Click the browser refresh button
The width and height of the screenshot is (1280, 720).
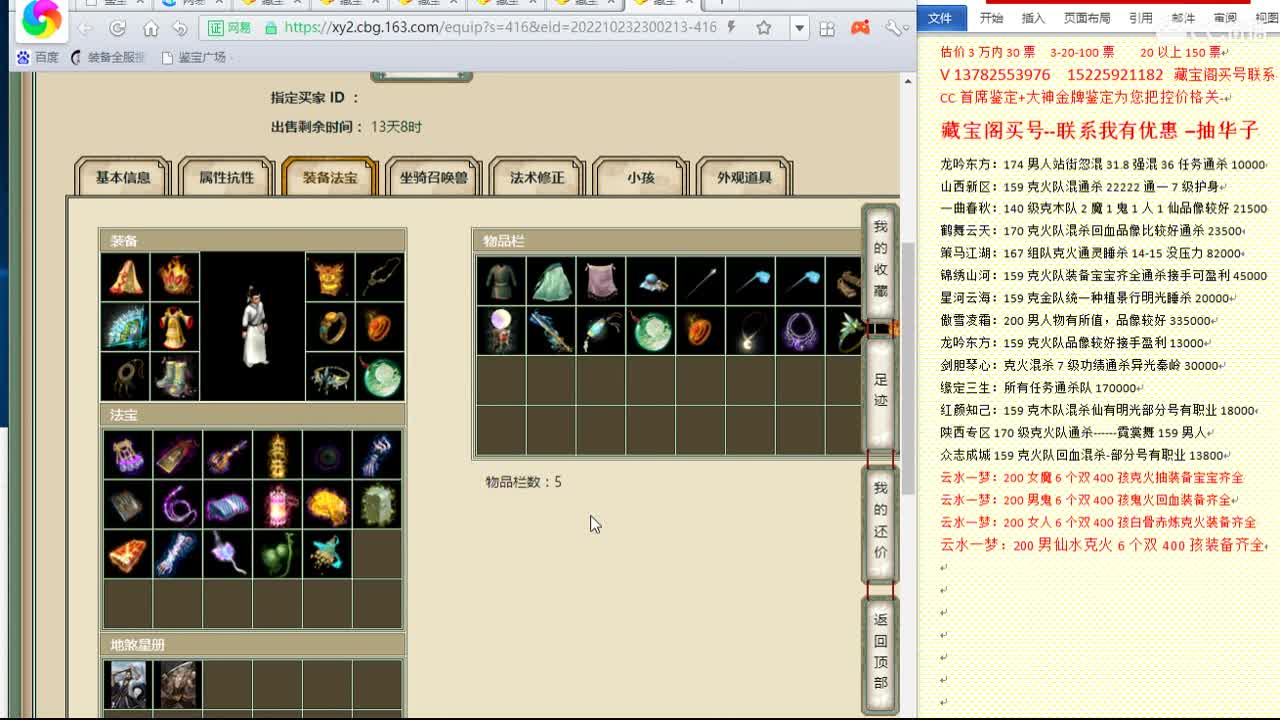coord(118,28)
